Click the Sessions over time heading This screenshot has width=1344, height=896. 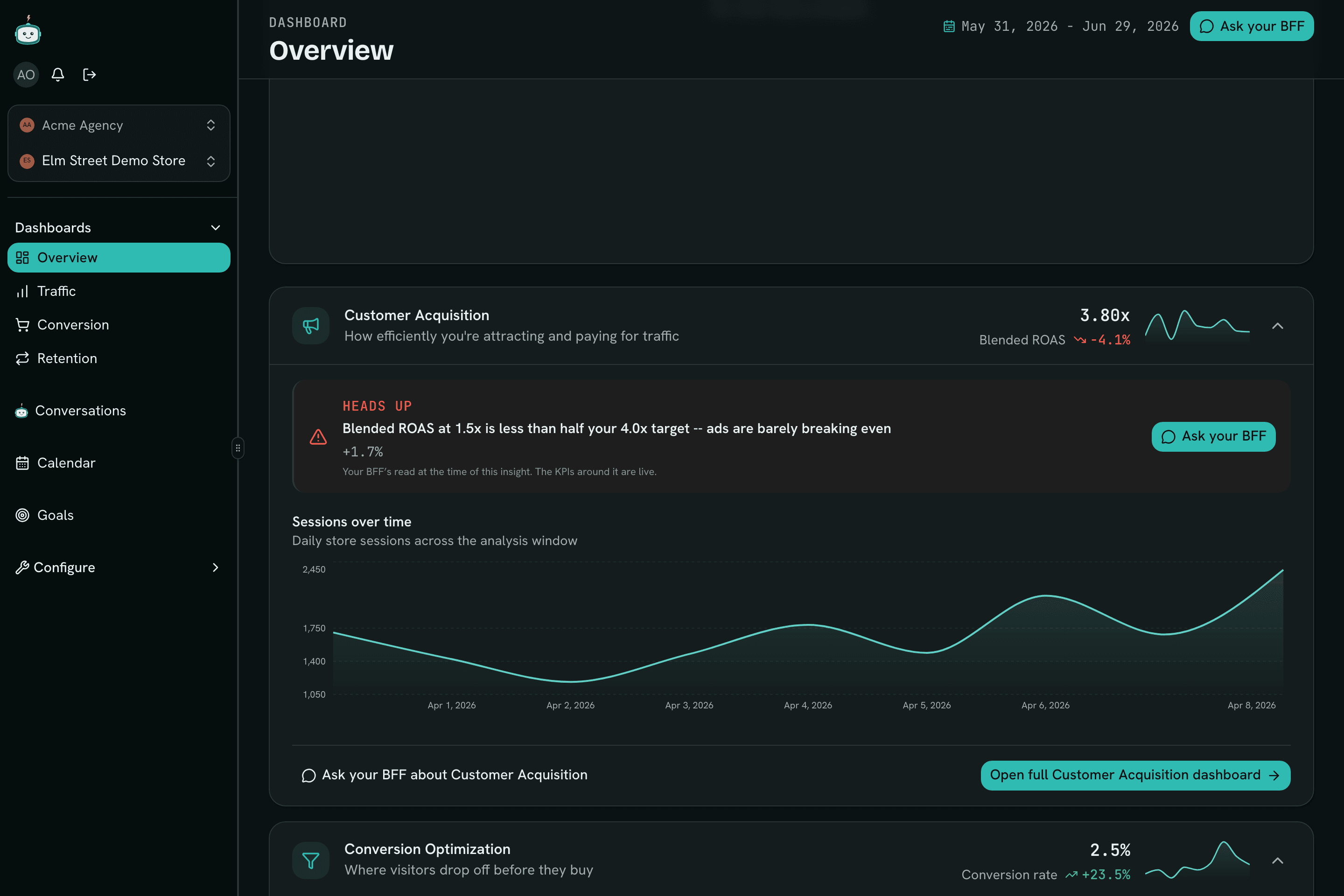(x=352, y=522)
